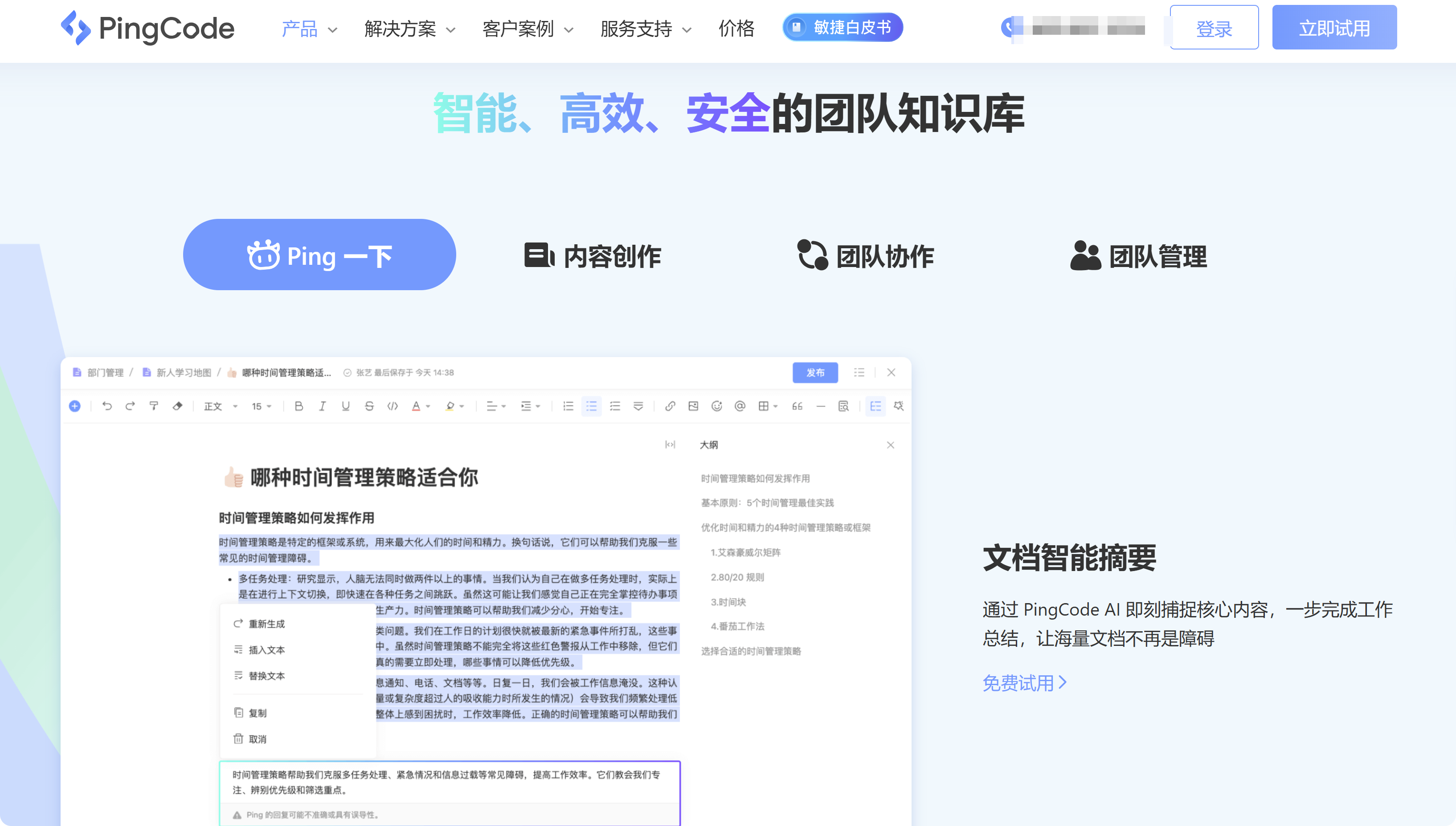
Task: Open the emoji picker
Action: [x=717, y=406]
